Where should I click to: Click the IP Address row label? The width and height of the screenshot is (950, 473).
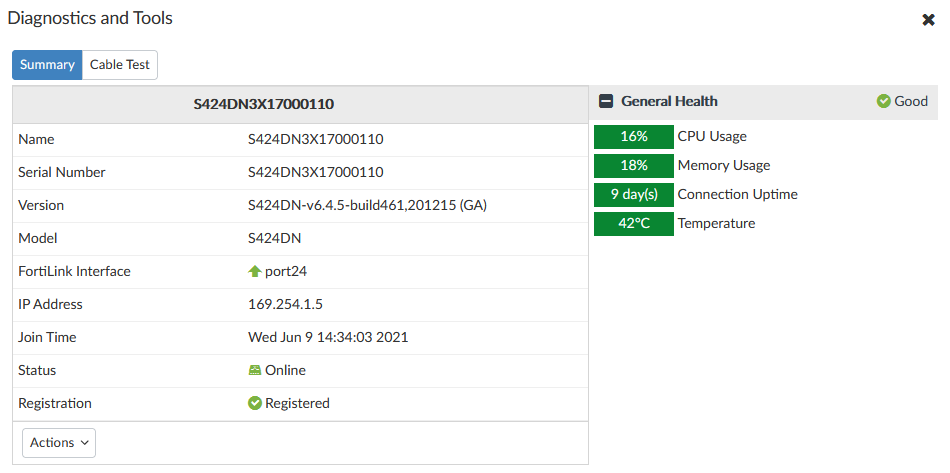pos(50,304)
